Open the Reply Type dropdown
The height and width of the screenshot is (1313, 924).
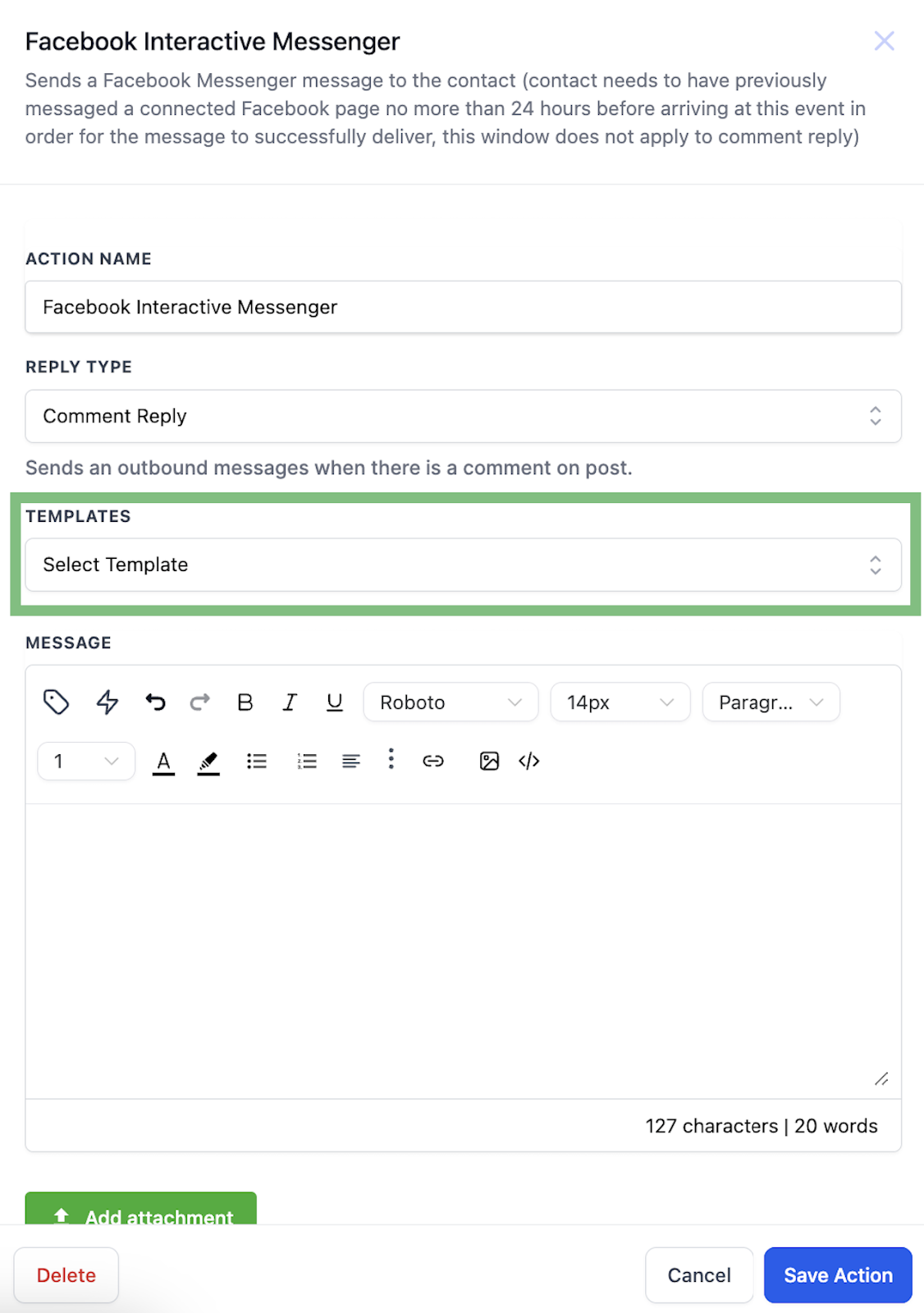coord(464,416)
